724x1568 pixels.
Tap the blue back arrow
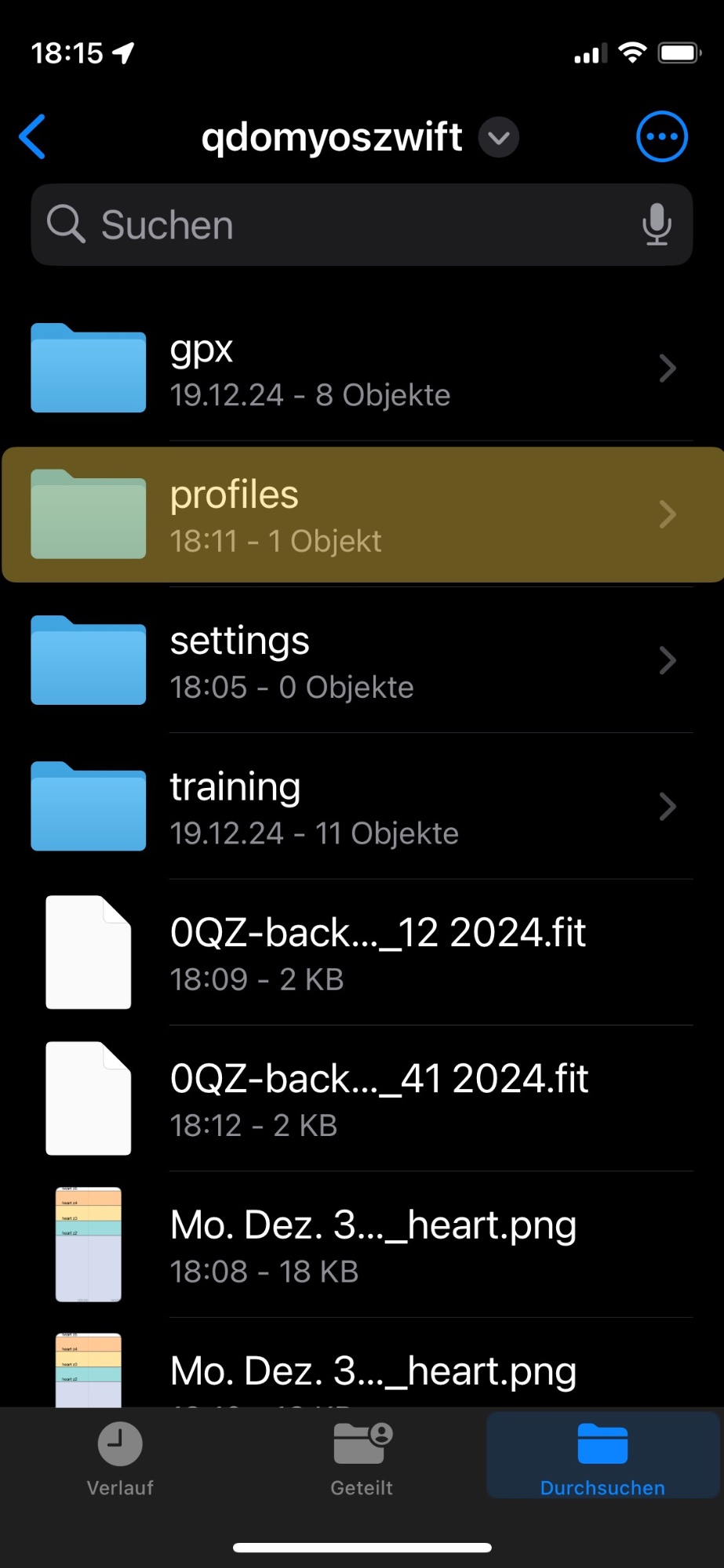click(33, 137)
